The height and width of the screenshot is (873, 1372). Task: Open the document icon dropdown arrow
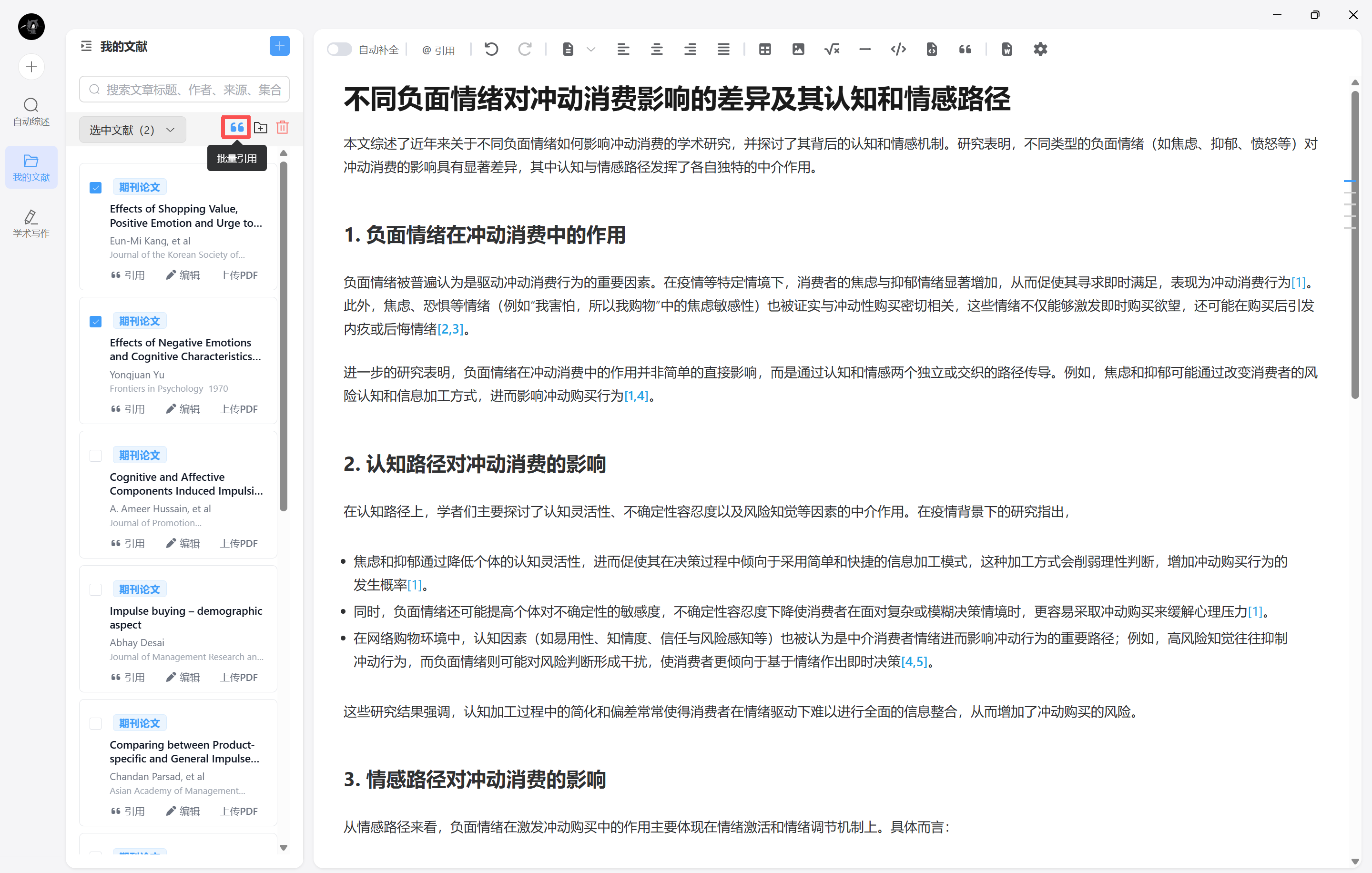point(591,50)
